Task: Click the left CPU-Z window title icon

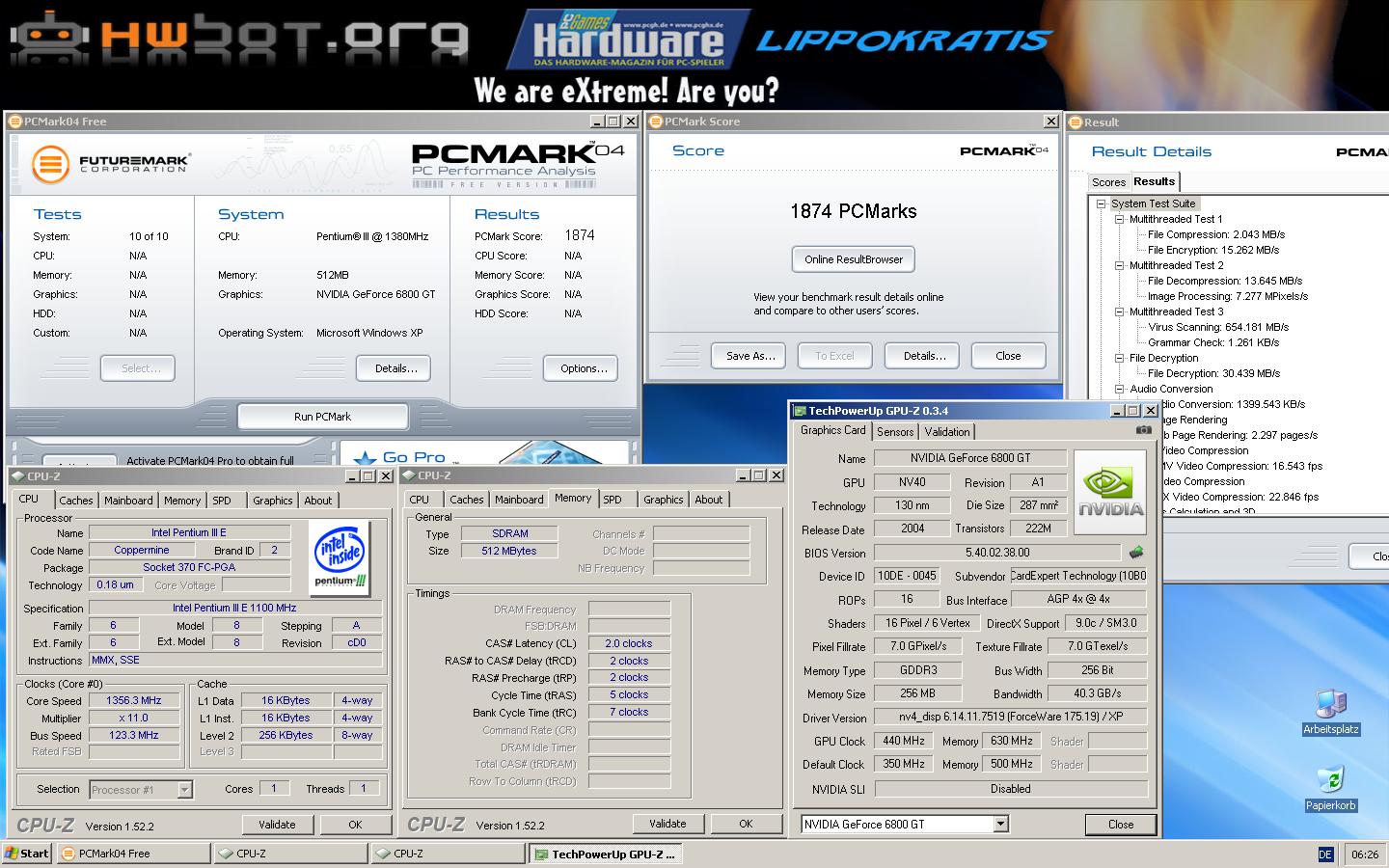Action: pos(18,476)
